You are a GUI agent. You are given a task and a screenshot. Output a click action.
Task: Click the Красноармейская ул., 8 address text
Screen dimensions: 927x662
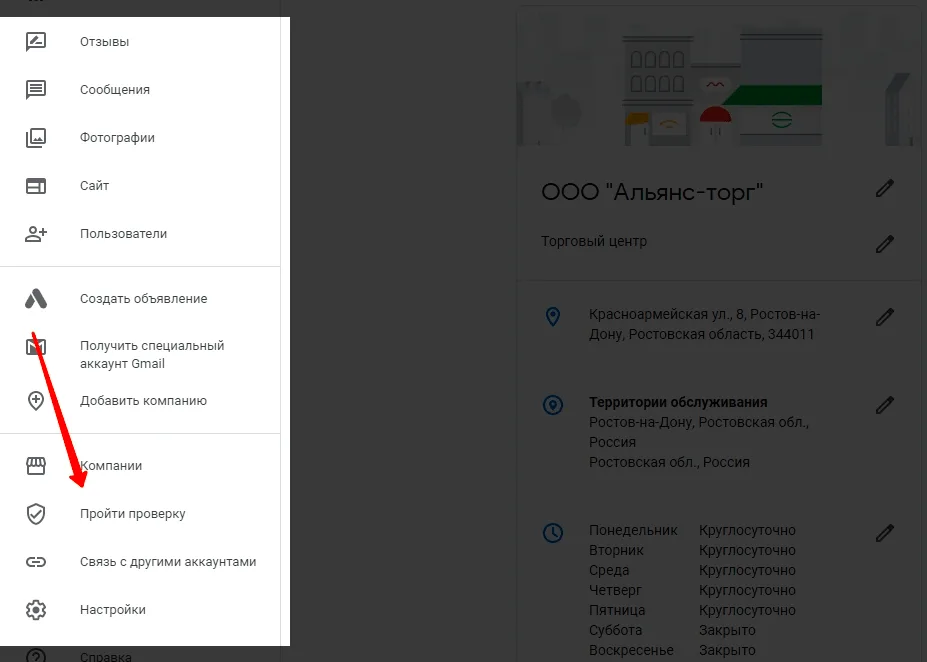(x=704, y=324)
